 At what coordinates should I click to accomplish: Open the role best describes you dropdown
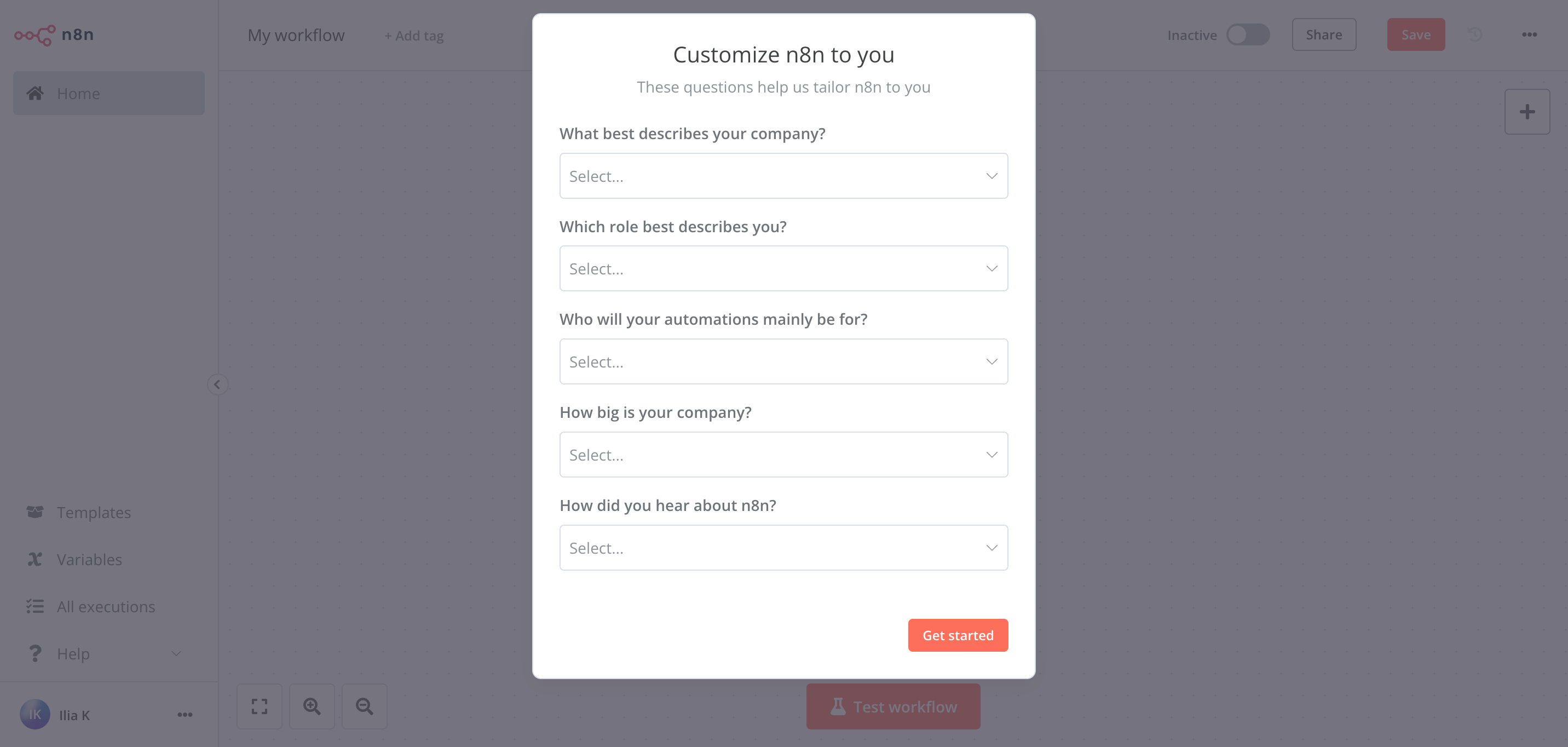click(783, 268)
